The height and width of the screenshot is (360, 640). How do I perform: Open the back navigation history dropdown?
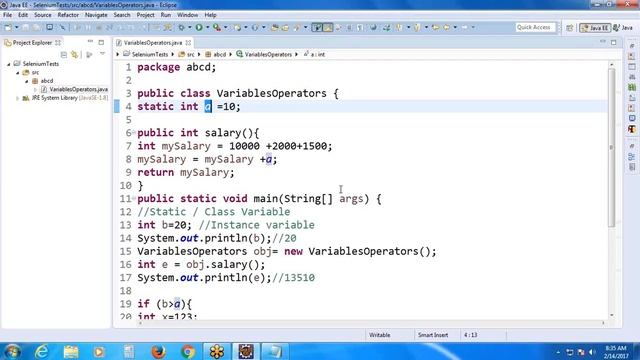[x=455, y=27]
